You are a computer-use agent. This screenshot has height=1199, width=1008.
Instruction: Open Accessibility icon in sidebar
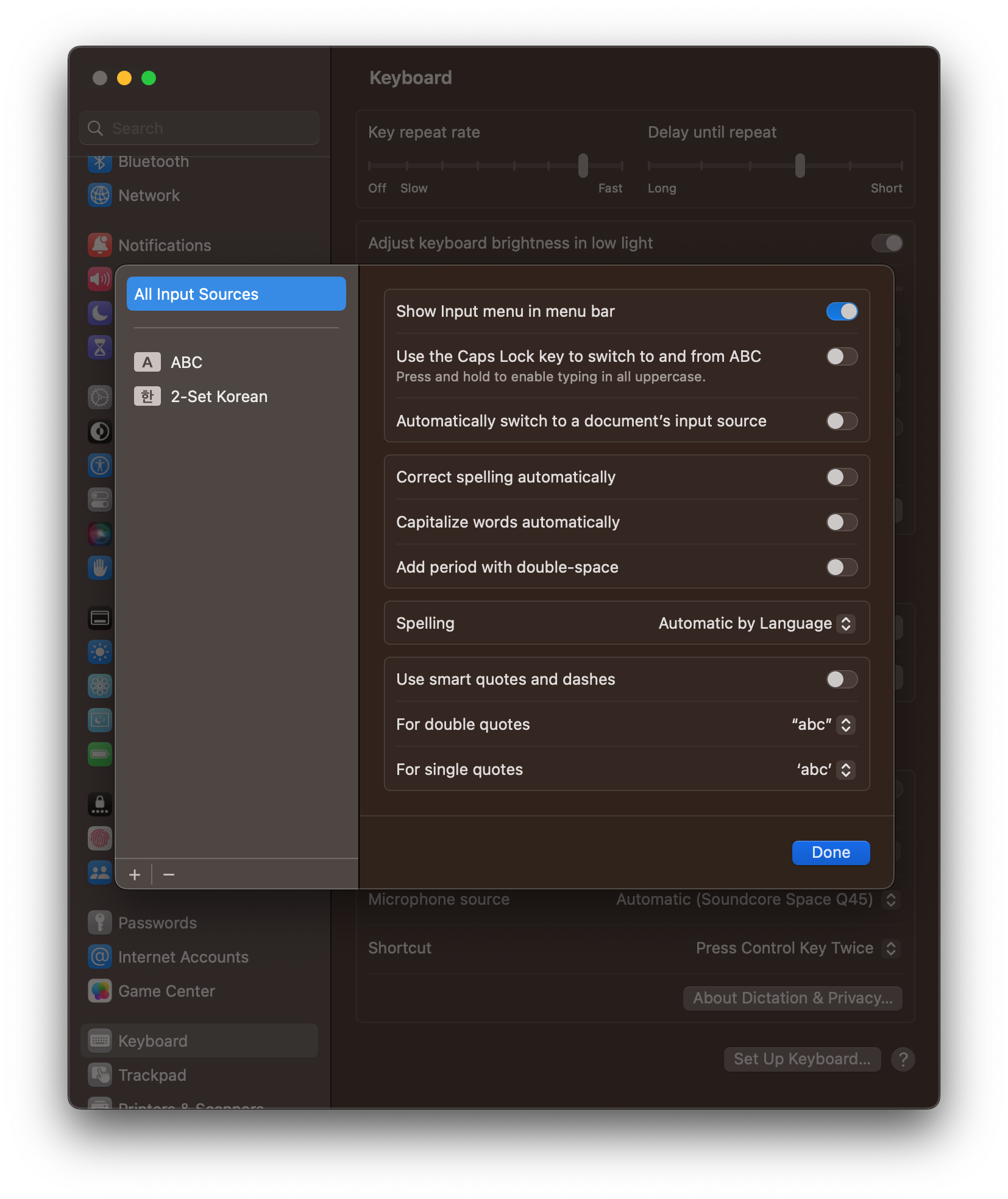point(100,465)
